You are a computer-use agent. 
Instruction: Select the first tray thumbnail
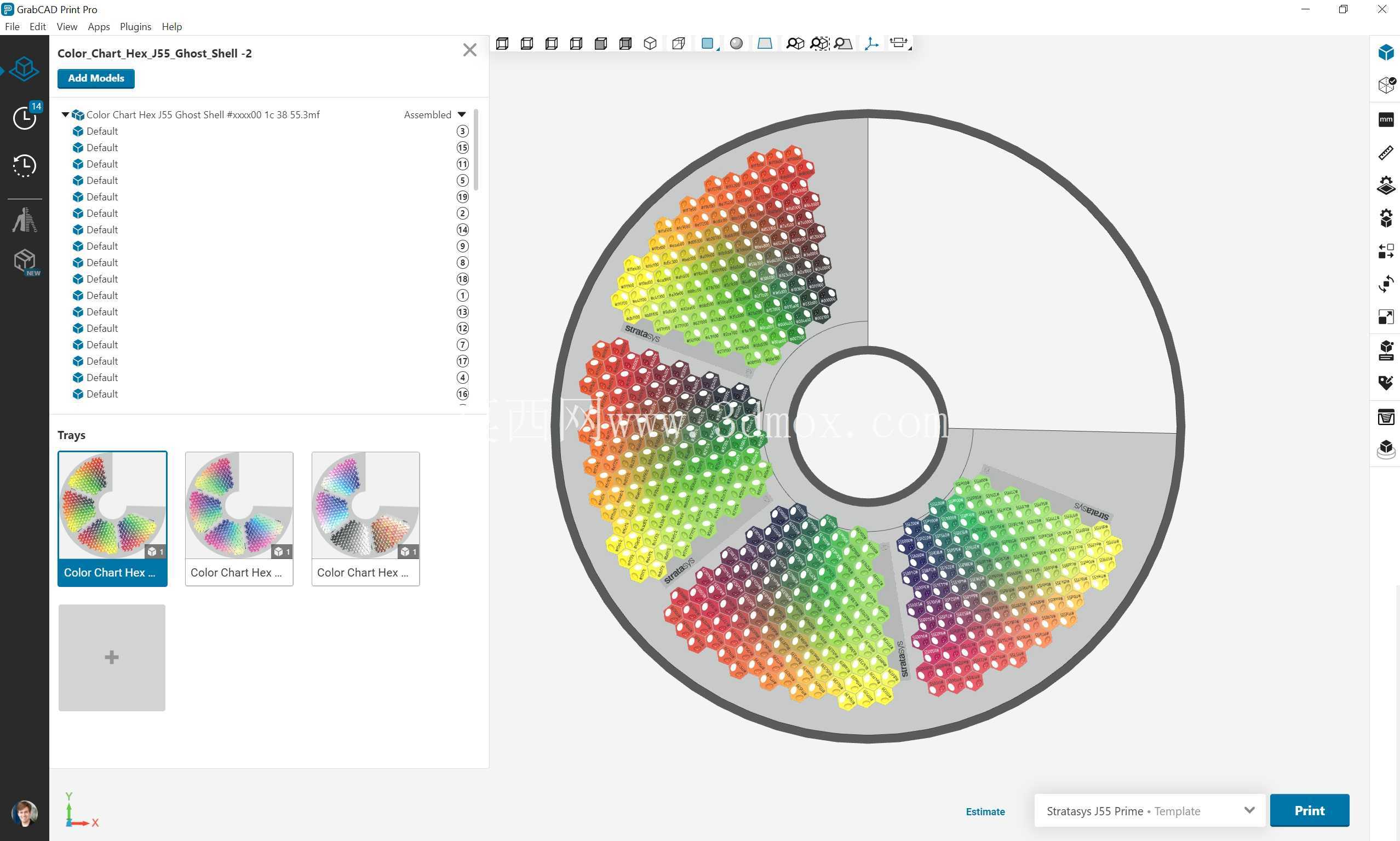[x=112, y=519]
